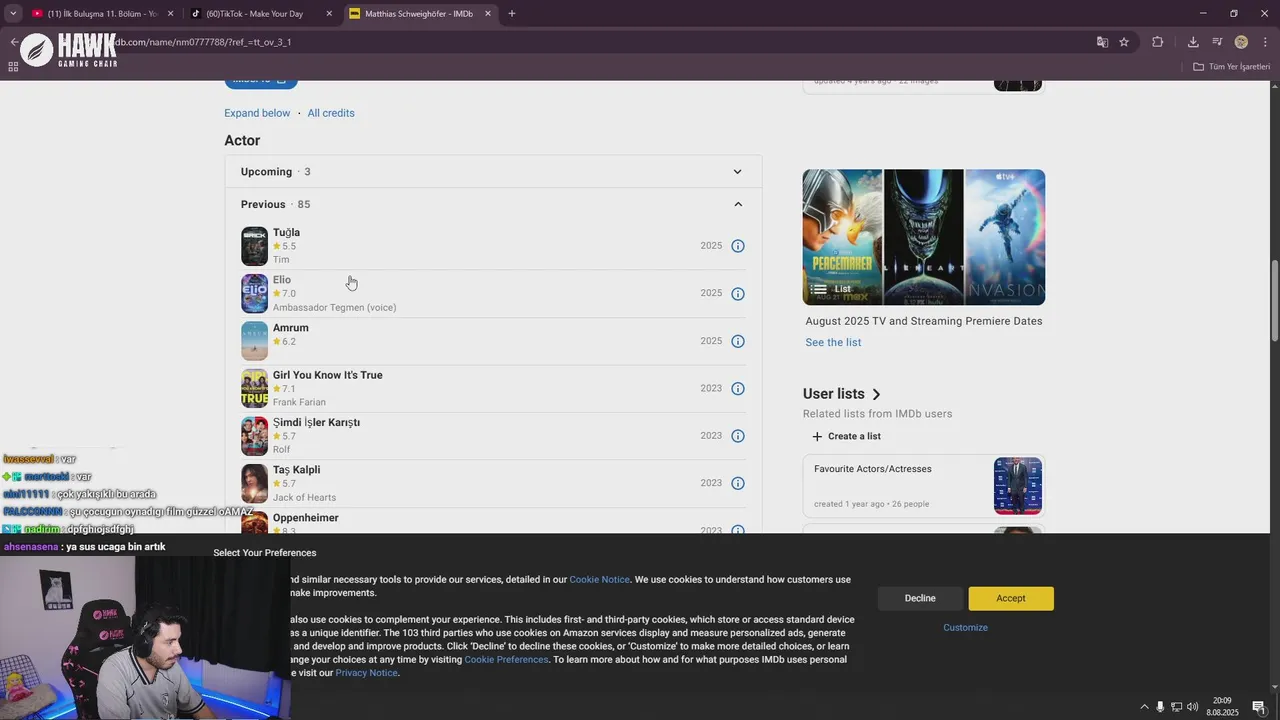Open browser extensions puzzle icon

[x=1158, y=42]
